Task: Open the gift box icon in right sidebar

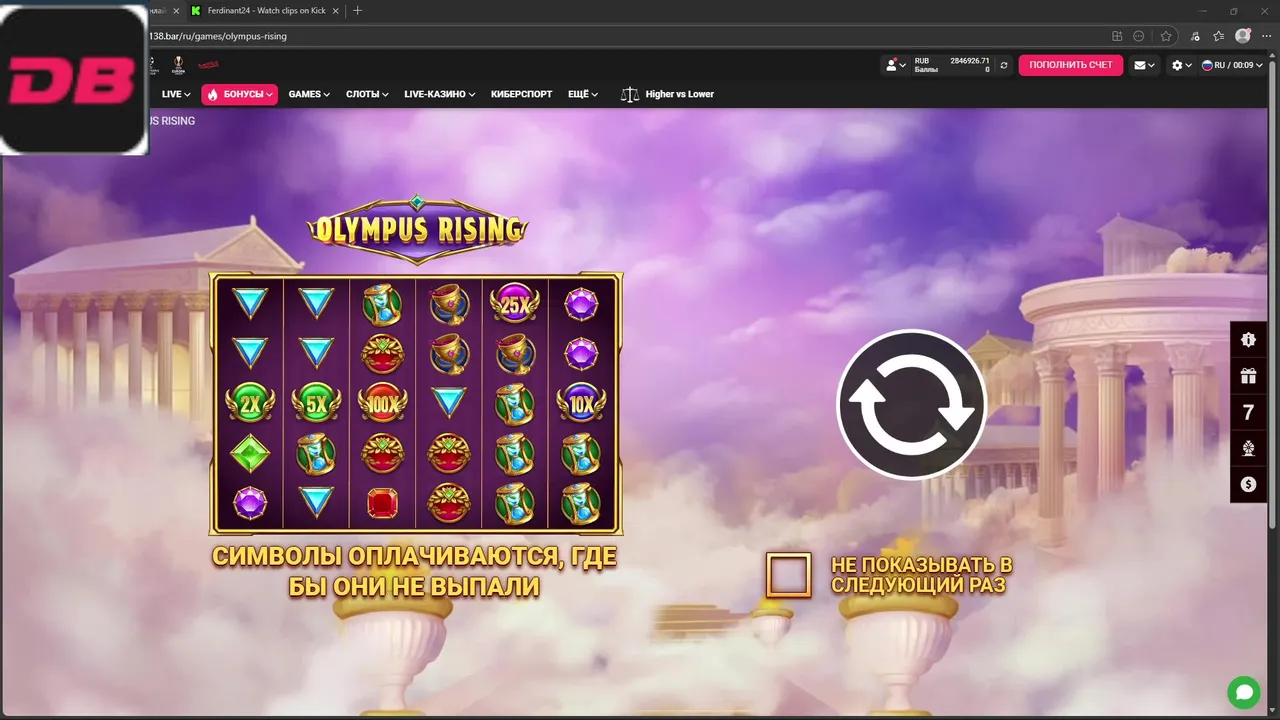Action: pyautogui.click(x=1248, y=376)
